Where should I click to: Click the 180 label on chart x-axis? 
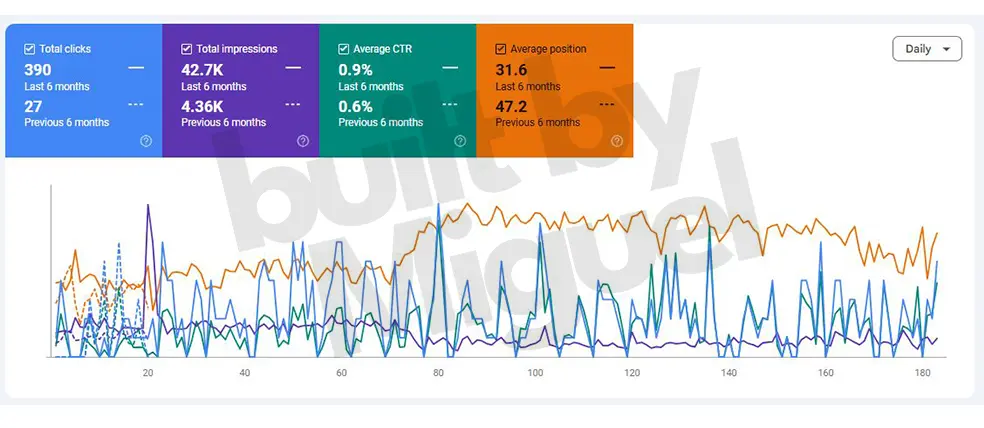tap(922, 373)
